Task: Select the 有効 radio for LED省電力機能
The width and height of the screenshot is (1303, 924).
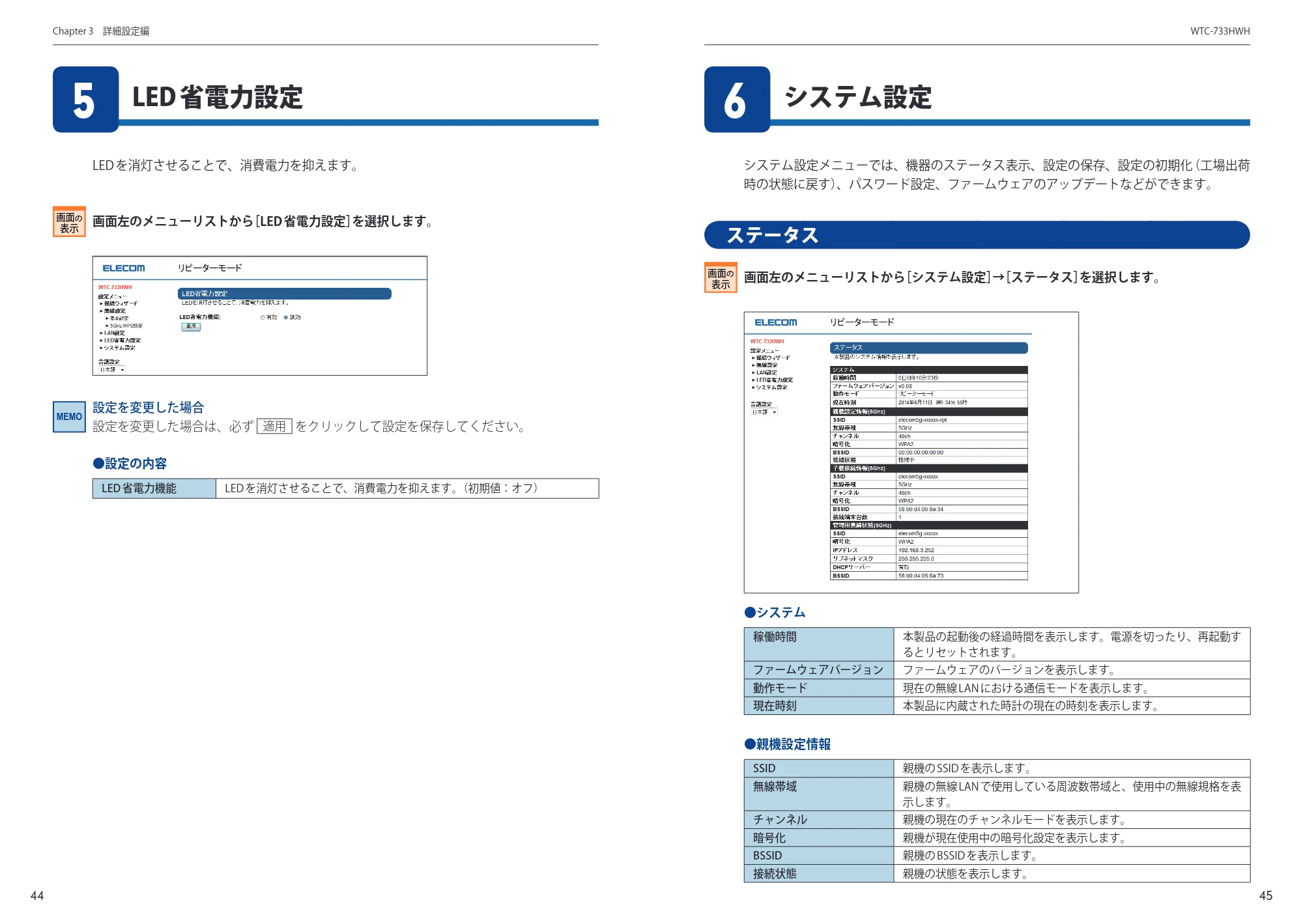Action: pyautogui.click(x=263, y=318)
